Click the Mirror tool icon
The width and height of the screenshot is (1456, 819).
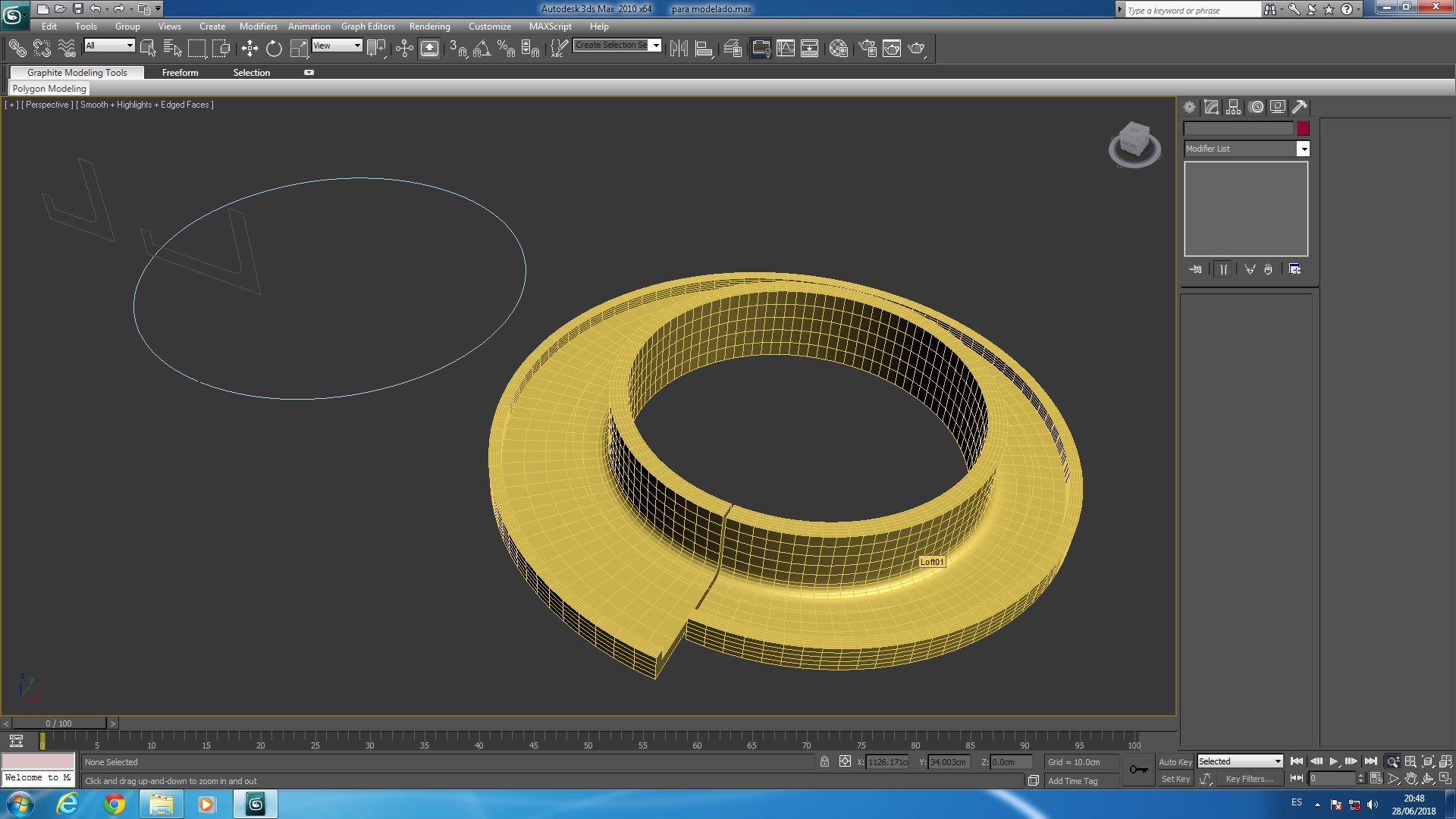(679, 49)
